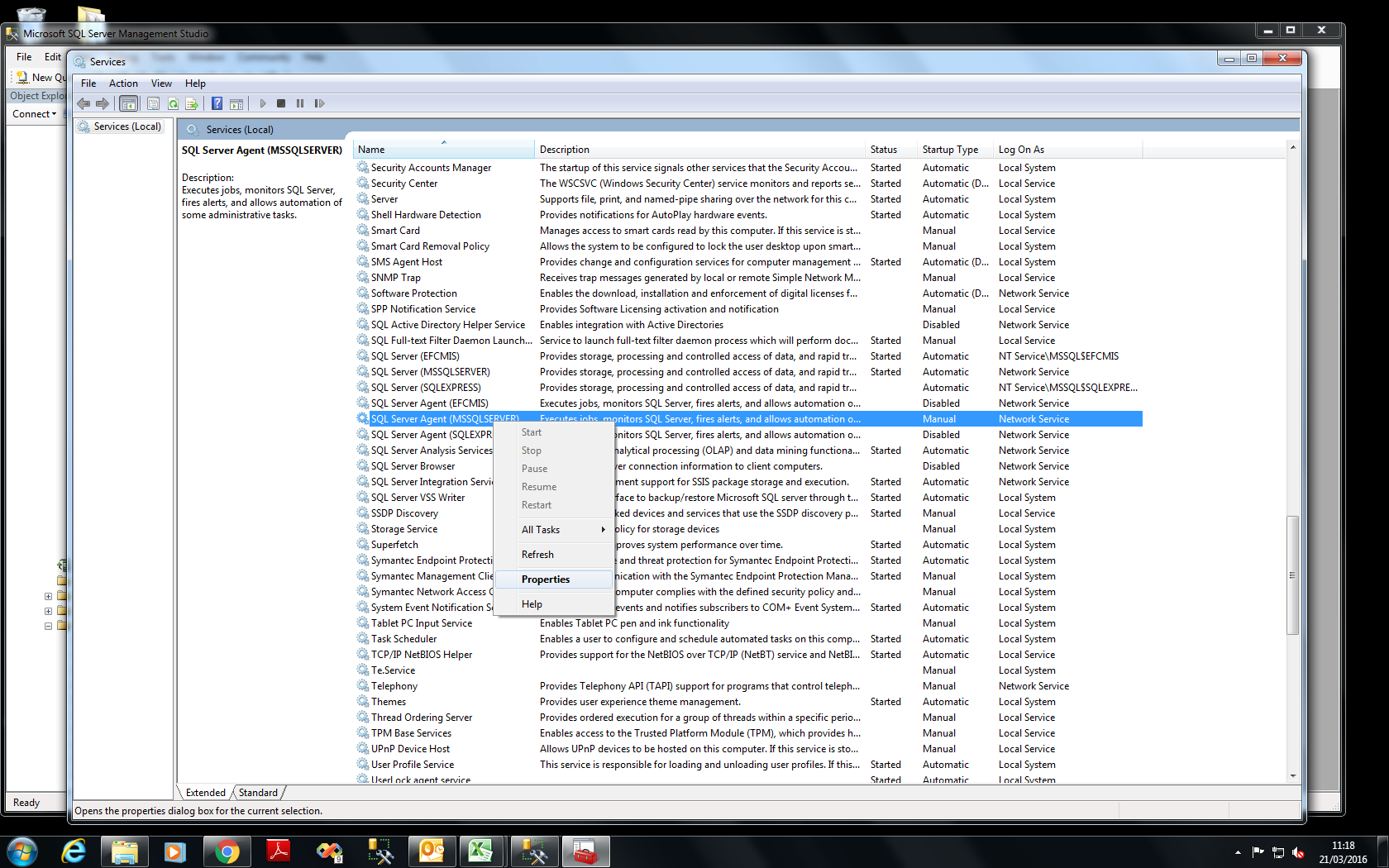Open Google Chrome from the taskbar
The image size is (1389, 868).
(227, 851)
